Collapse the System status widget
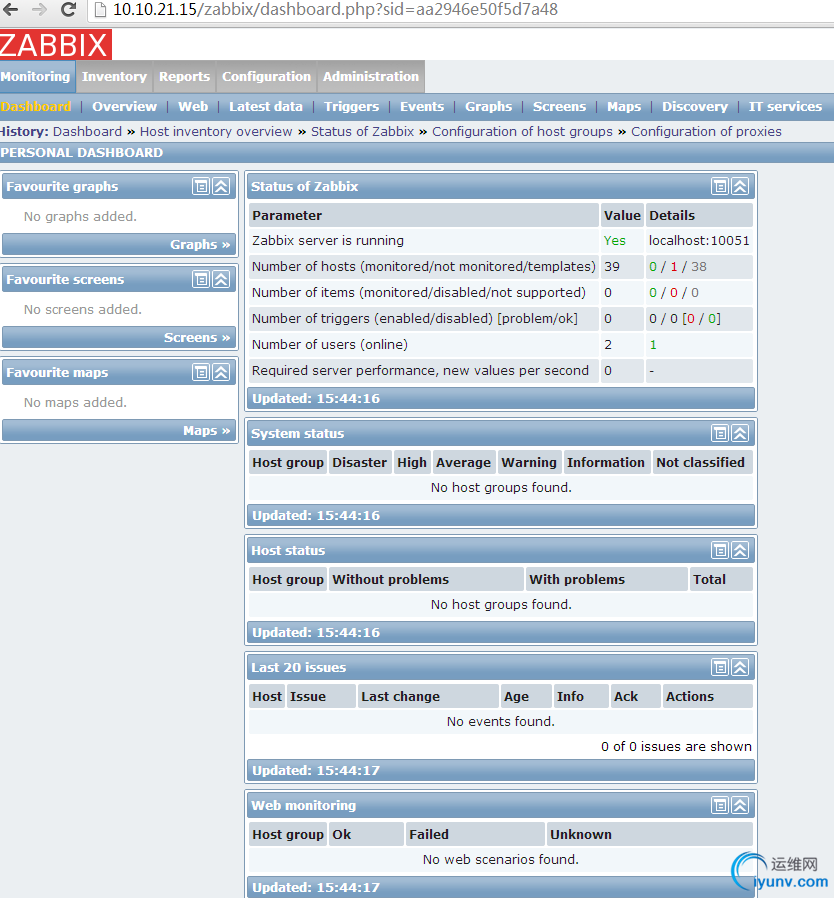834x898 pixels. click(740, 433)
